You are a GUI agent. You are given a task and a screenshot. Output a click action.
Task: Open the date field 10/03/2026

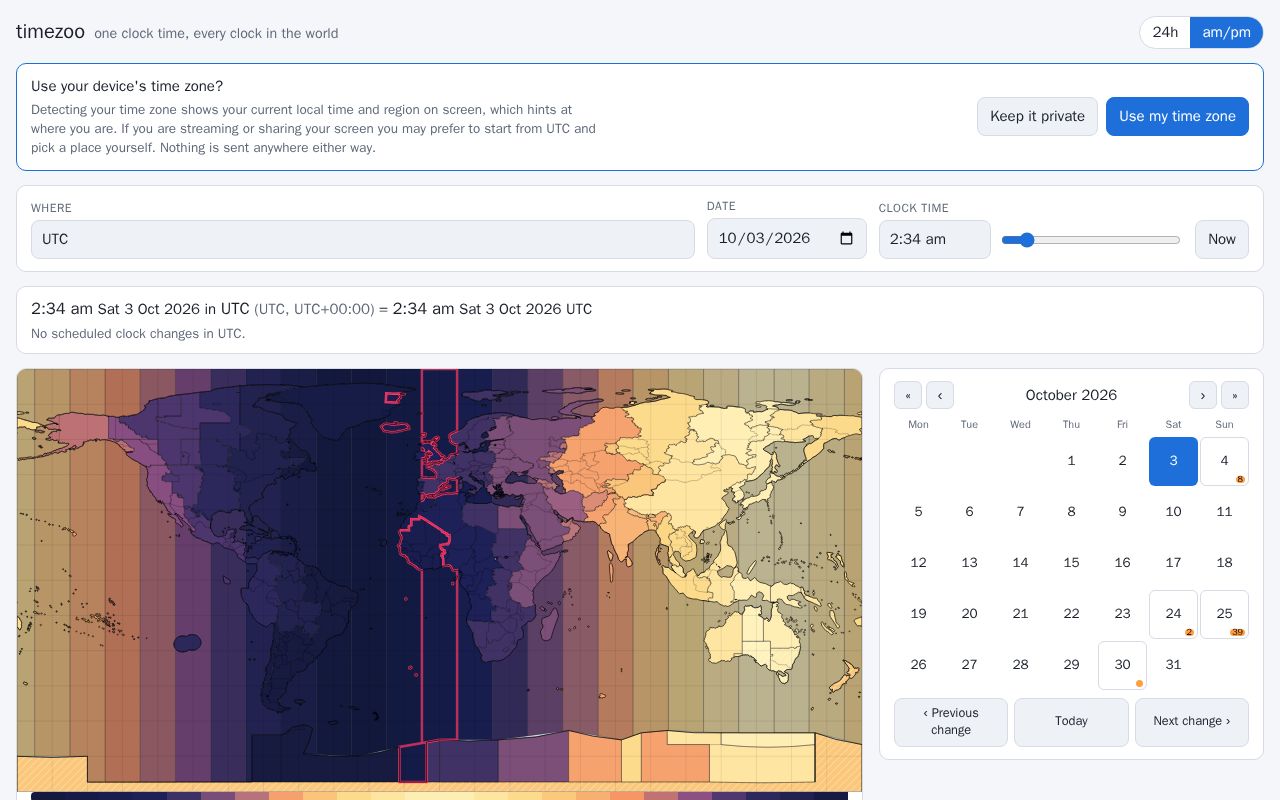click(x=787, y=239)
